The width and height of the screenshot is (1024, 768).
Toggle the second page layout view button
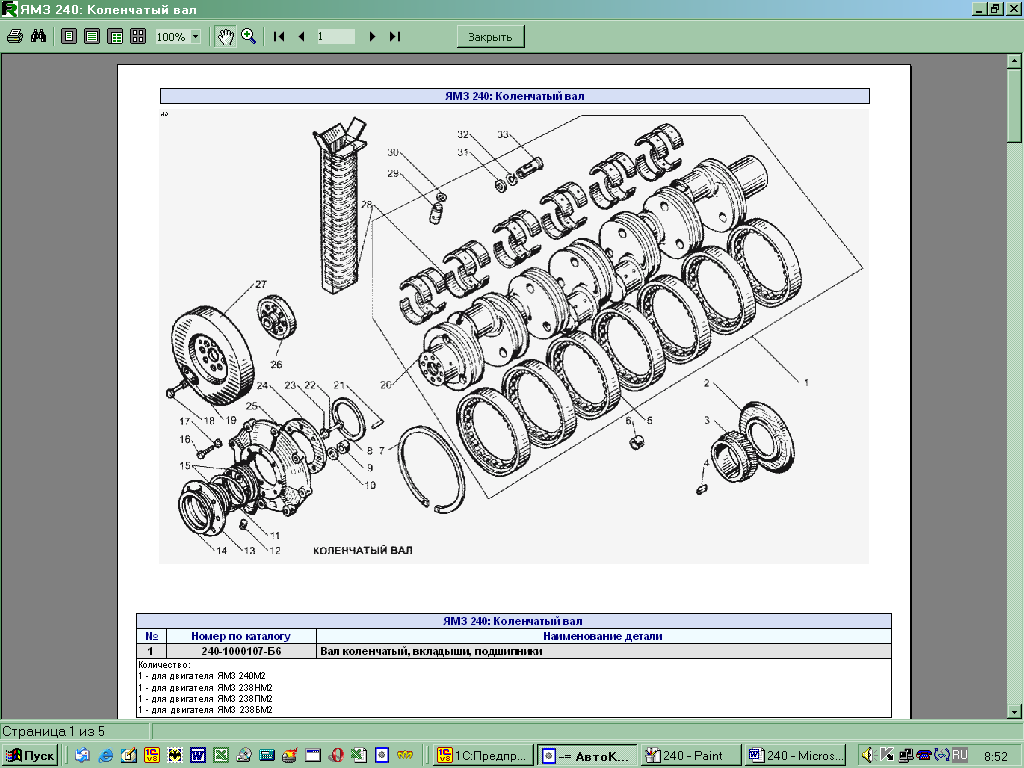92,36
